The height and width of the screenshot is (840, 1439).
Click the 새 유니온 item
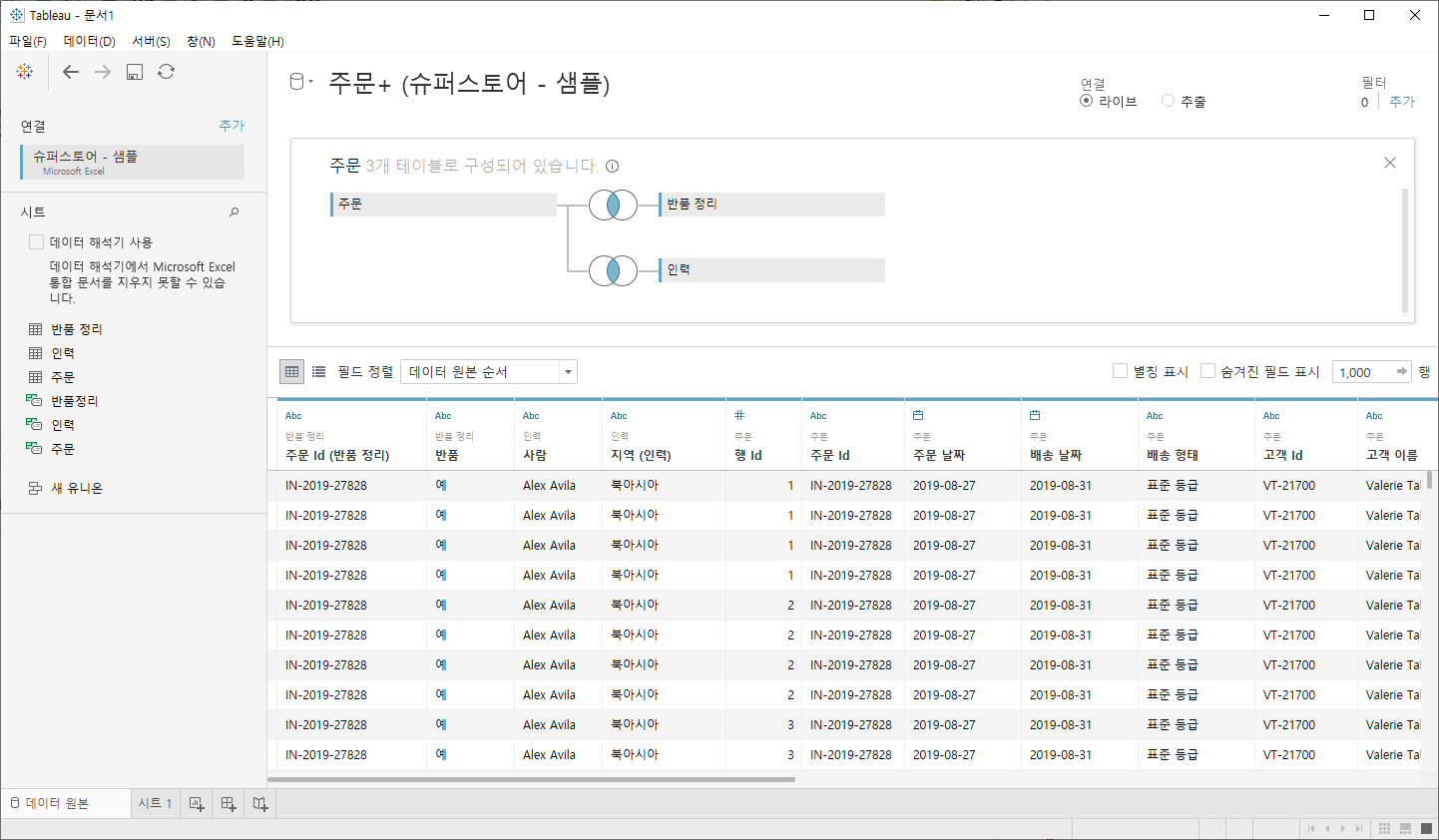tap(66, 488)
